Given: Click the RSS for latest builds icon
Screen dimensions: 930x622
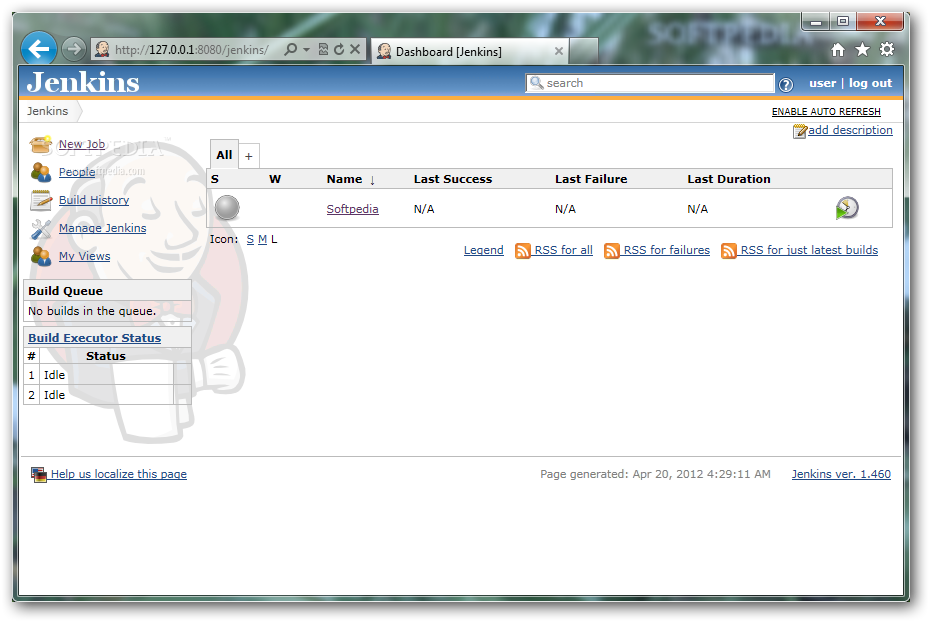Looking at the screenshot, I should point(728,251).
